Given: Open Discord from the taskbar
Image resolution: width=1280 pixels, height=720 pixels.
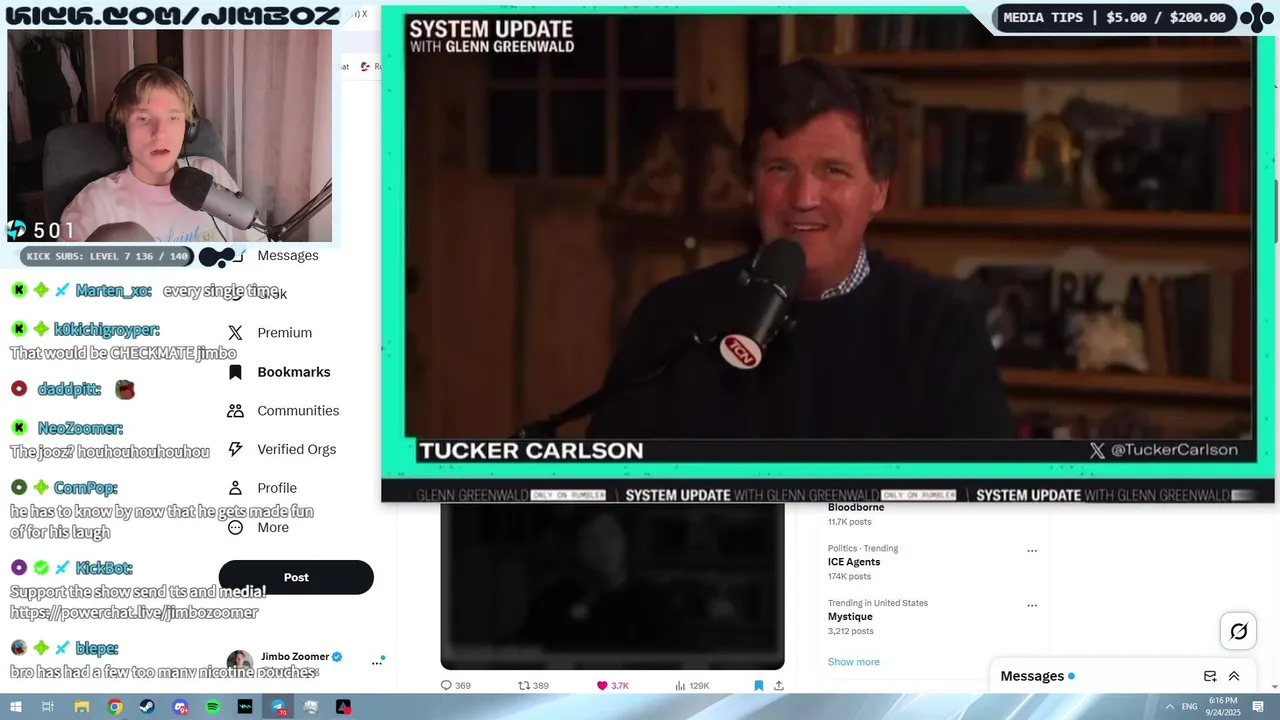Looking at the screenshot, I should click(180, 707).
